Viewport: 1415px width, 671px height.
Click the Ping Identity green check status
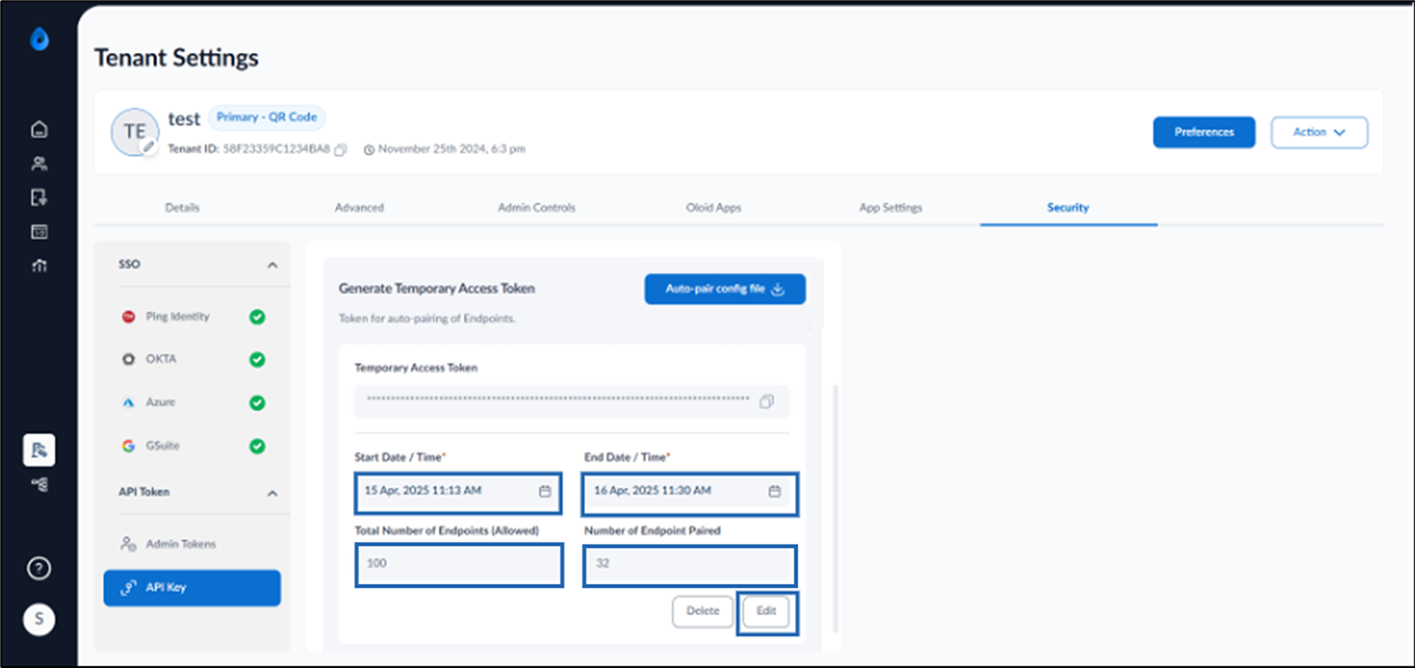(x=257, y=317)
